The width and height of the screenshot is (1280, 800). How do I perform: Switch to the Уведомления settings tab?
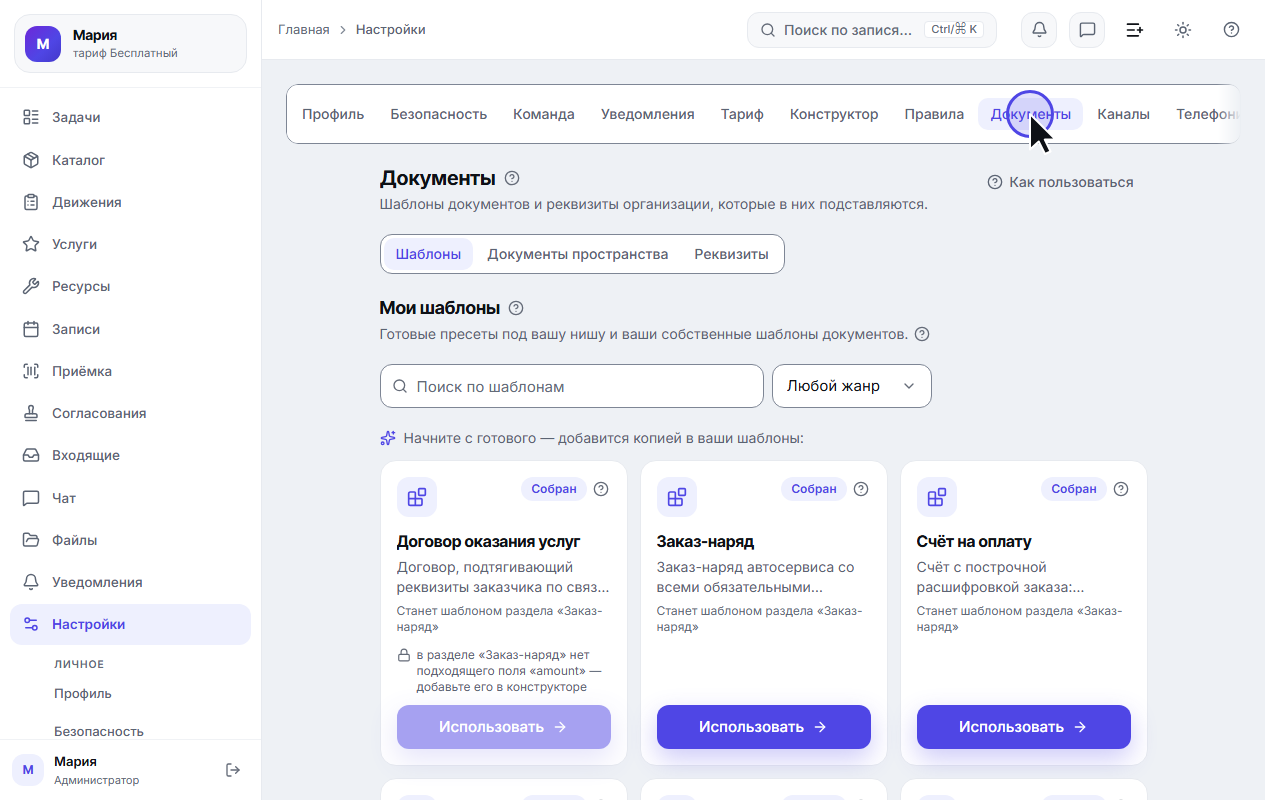pyautogui.click(x=648, y=114)
